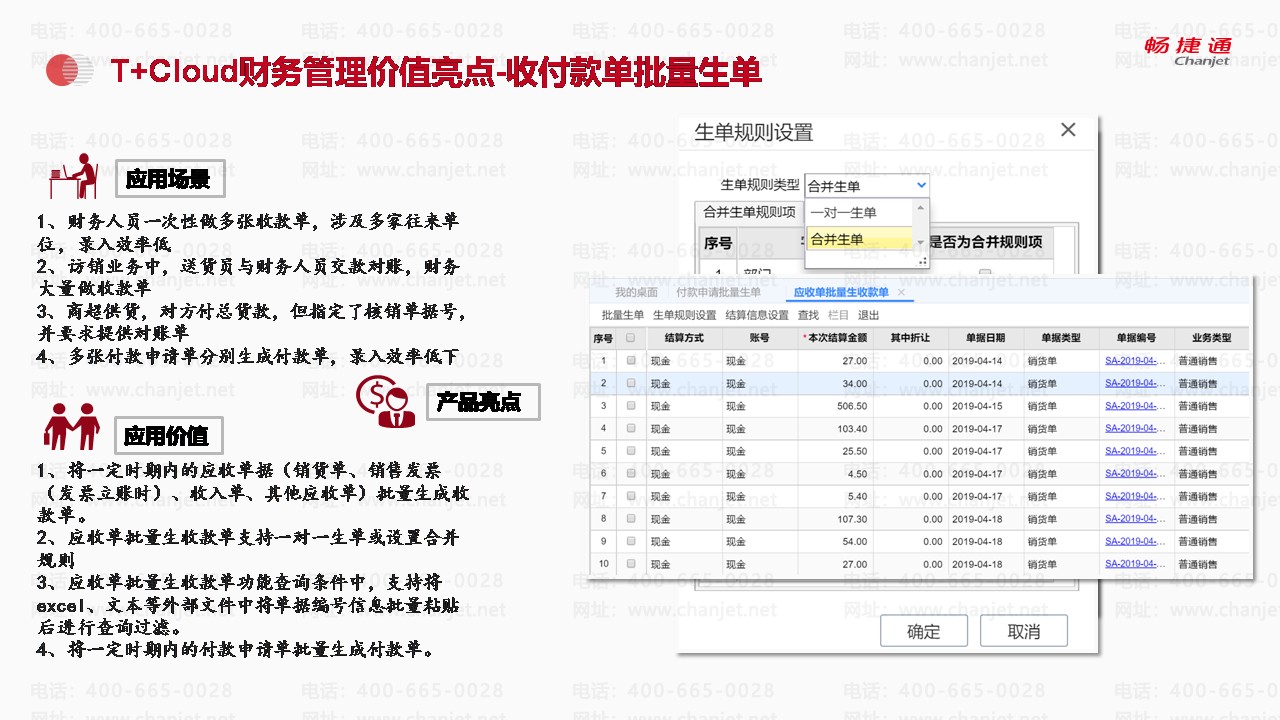Click the 34.00 amount cell
1280x720 pixels.
835,383
